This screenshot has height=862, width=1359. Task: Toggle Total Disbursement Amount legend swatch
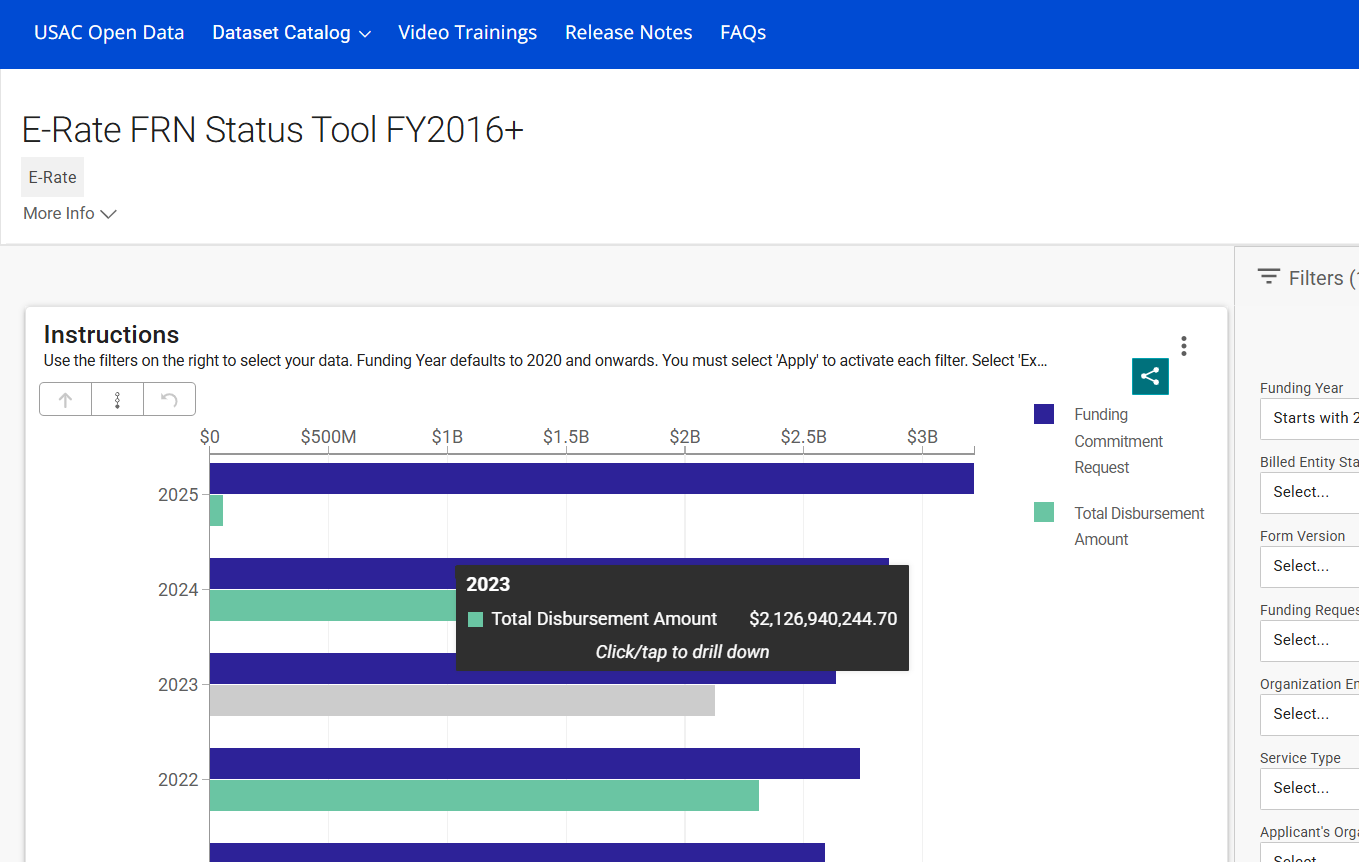pos(1044,512)
